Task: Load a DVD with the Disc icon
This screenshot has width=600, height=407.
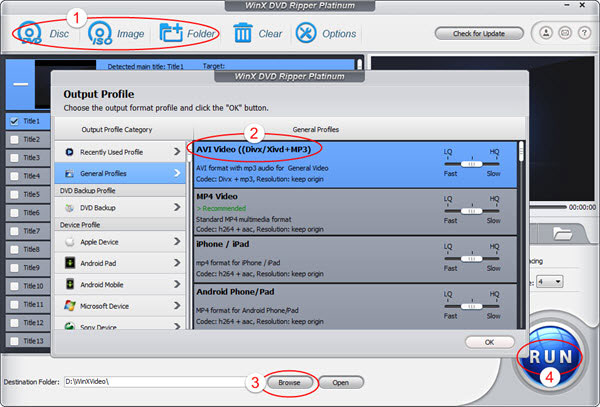Action: [30, 33]
